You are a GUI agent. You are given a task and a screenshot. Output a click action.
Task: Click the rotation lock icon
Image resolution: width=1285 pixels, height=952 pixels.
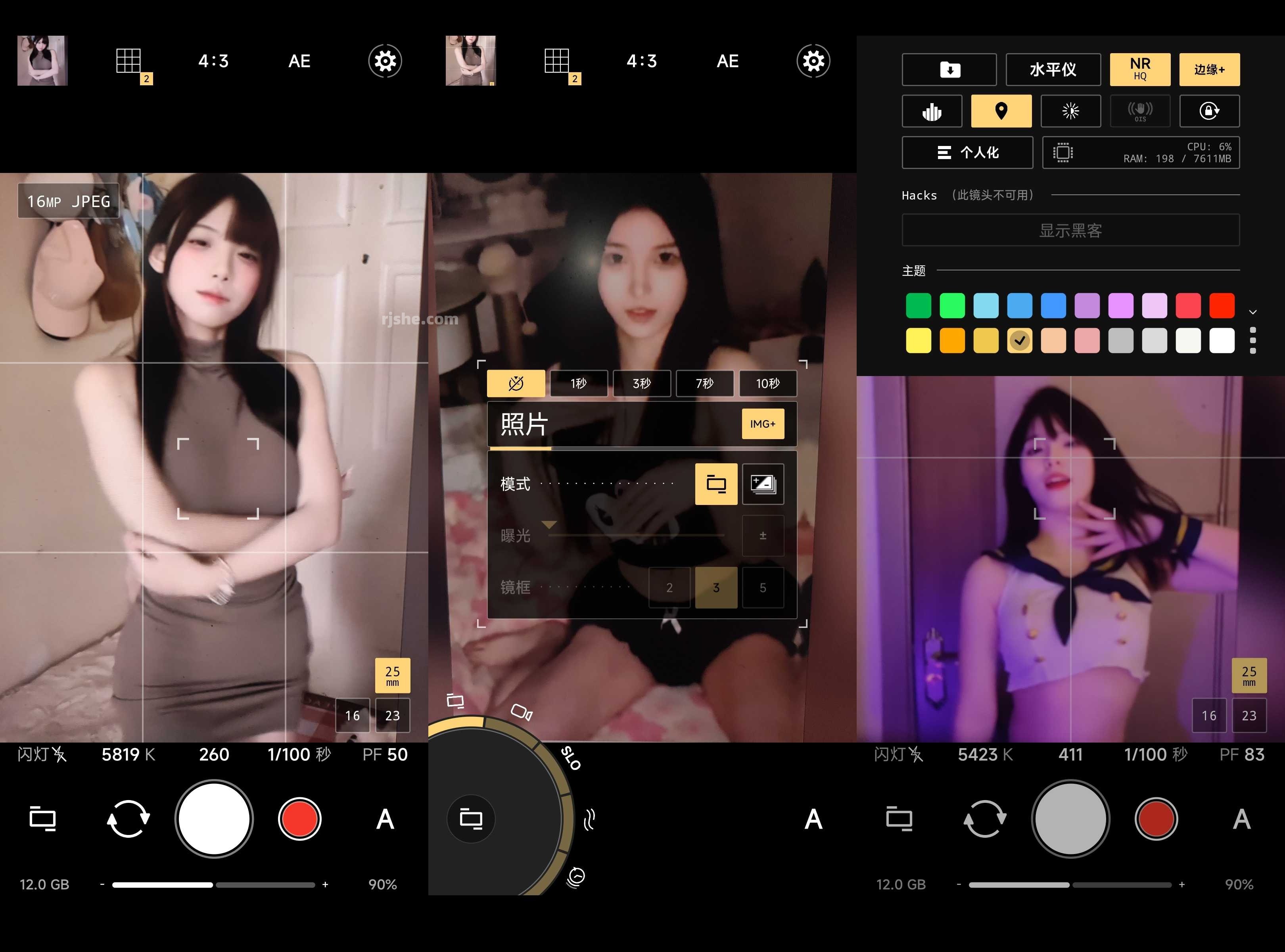1210,111
